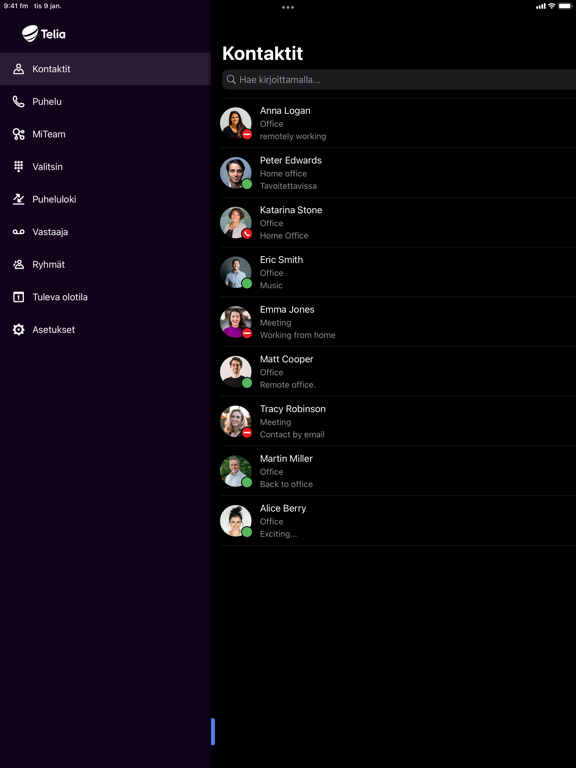The image size is (576, 768).
Task: Open the MiTeam icon in sidebar
Action: point(18,134)
